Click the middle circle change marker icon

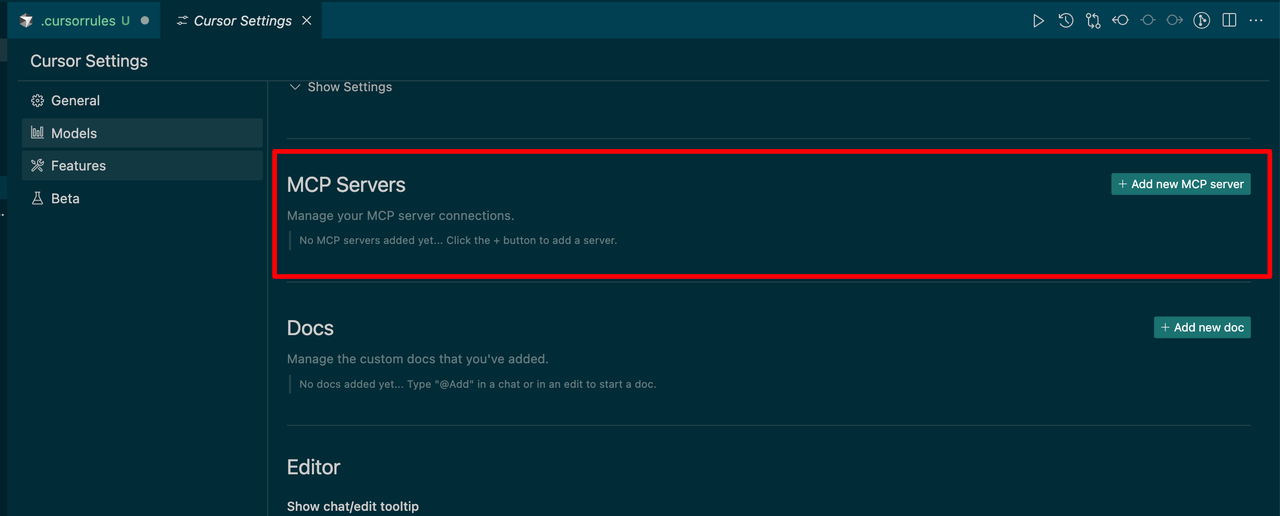(x=1148, y=20)
